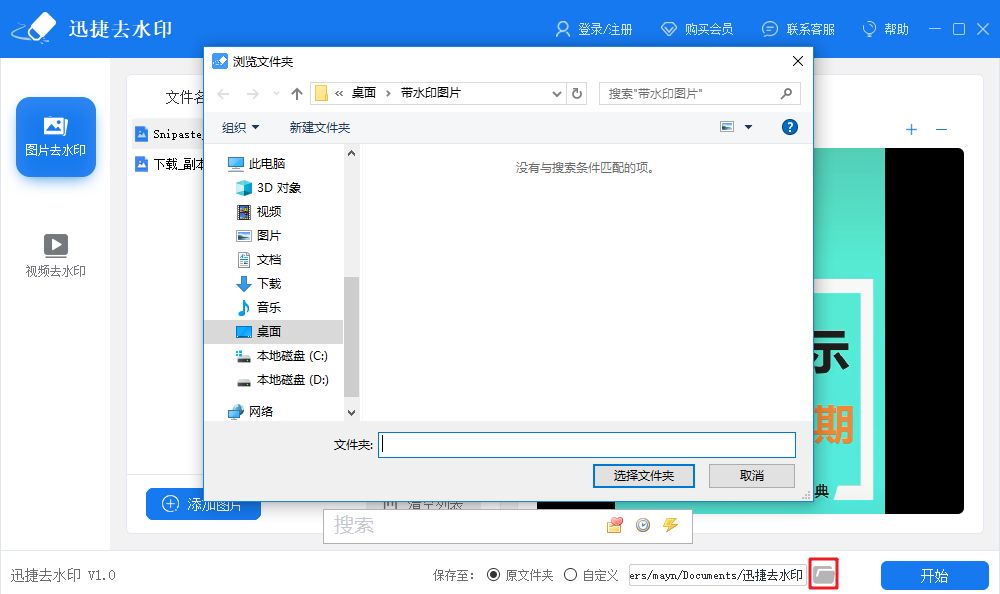Click 帮助 in the top bar
The image size is (1000, 594).
[x=885, y=29]
